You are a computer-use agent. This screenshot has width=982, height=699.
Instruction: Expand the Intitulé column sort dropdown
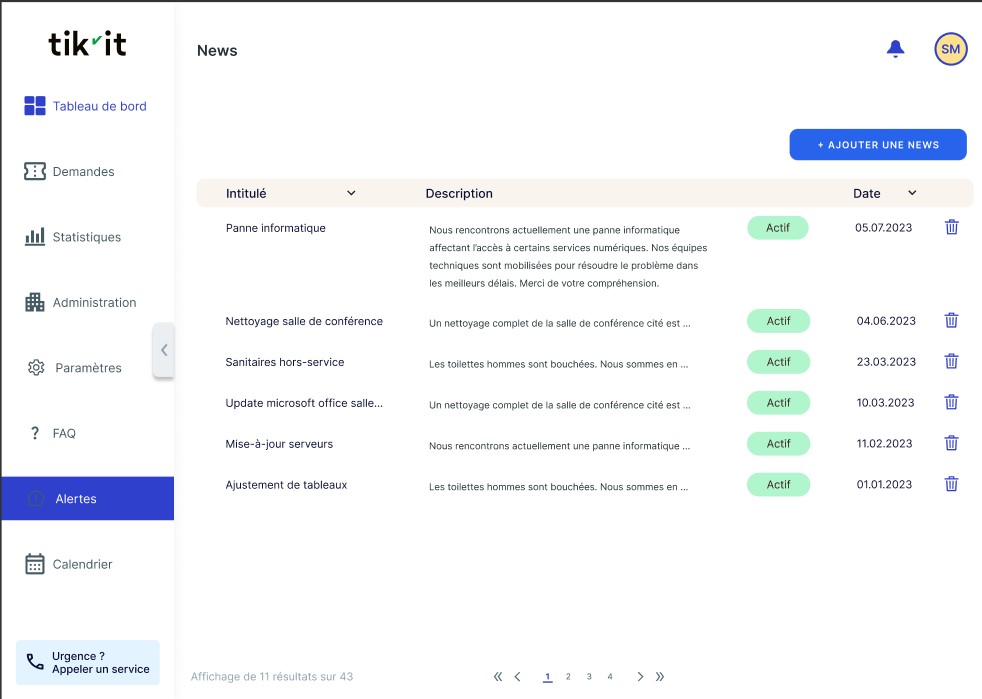(351, 193)
